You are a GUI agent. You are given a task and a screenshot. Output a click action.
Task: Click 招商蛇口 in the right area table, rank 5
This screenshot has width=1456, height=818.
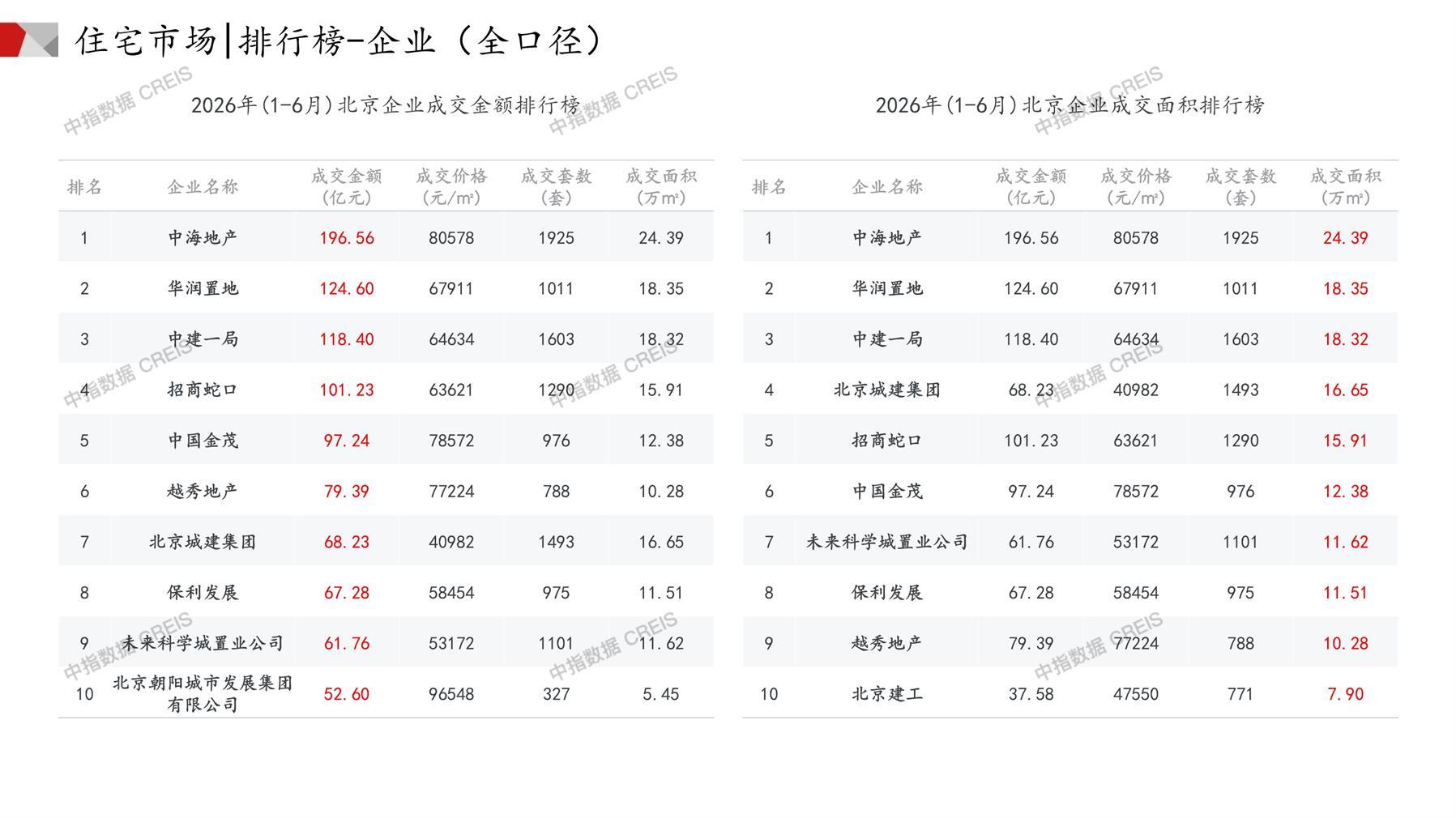[x=887, y=441]
